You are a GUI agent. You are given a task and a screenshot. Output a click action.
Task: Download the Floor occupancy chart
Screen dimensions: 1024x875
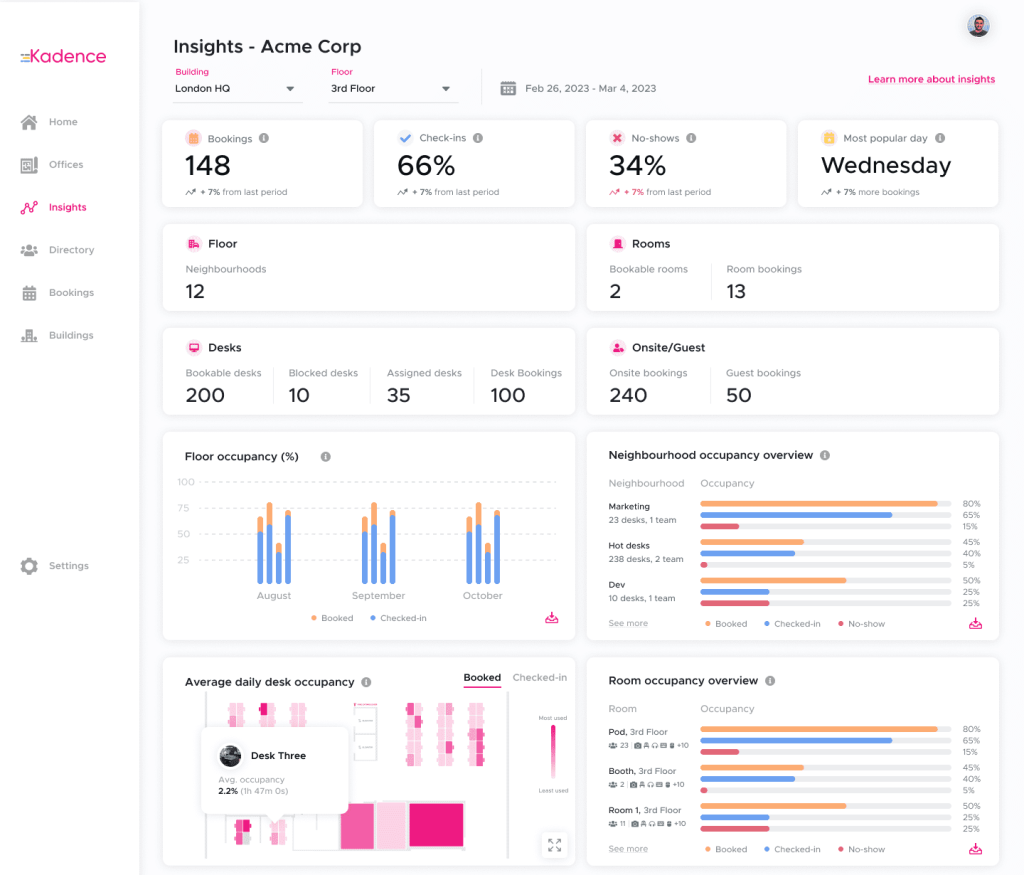tap(551, 618)
